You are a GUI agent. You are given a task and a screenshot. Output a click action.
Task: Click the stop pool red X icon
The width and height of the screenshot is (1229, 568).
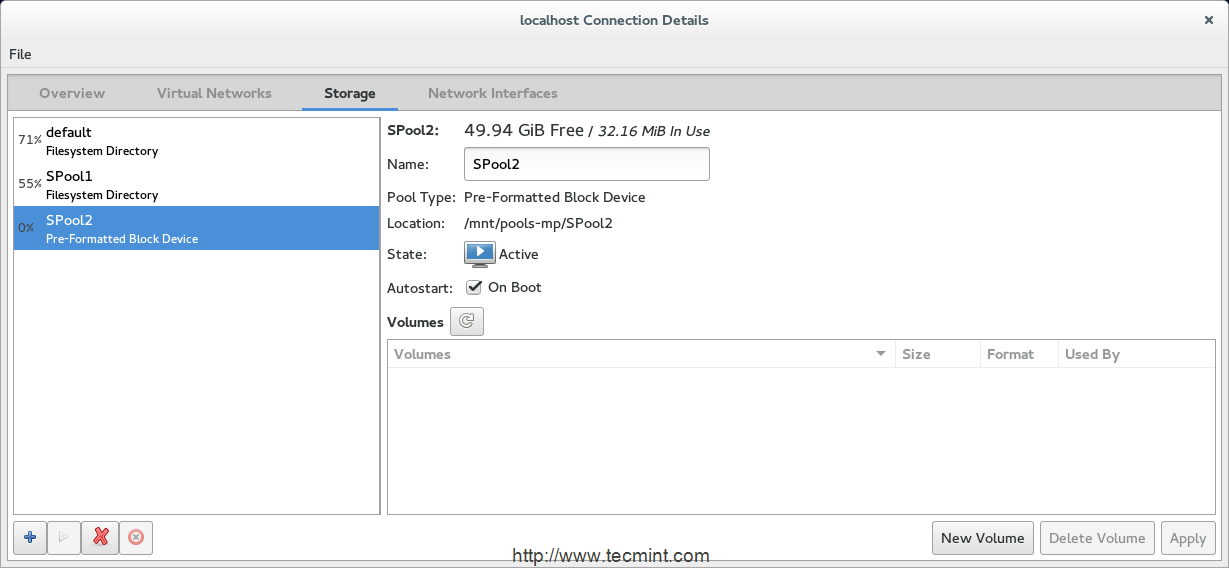point(100,538)
